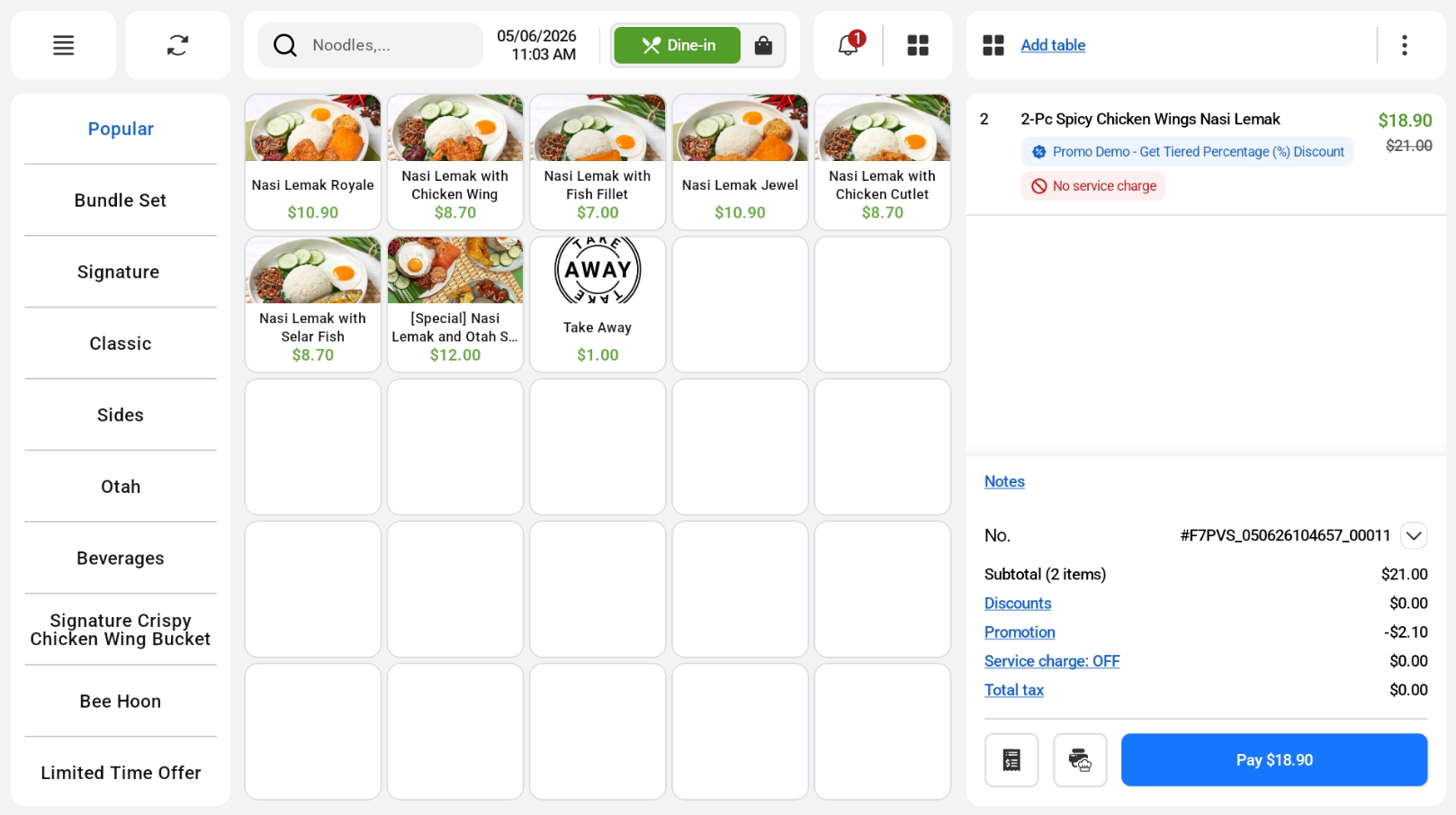The width and height of the screenshot is (1456, 815).
Task: Expand the Promotion details
Action: pyautogui.click(x=1020, y=632)
